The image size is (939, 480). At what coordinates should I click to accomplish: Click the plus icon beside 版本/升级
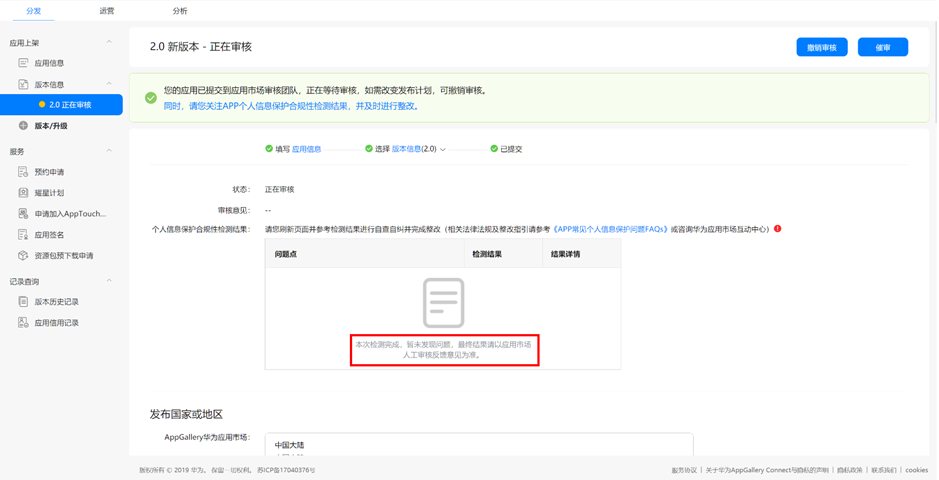coord(23,126)
